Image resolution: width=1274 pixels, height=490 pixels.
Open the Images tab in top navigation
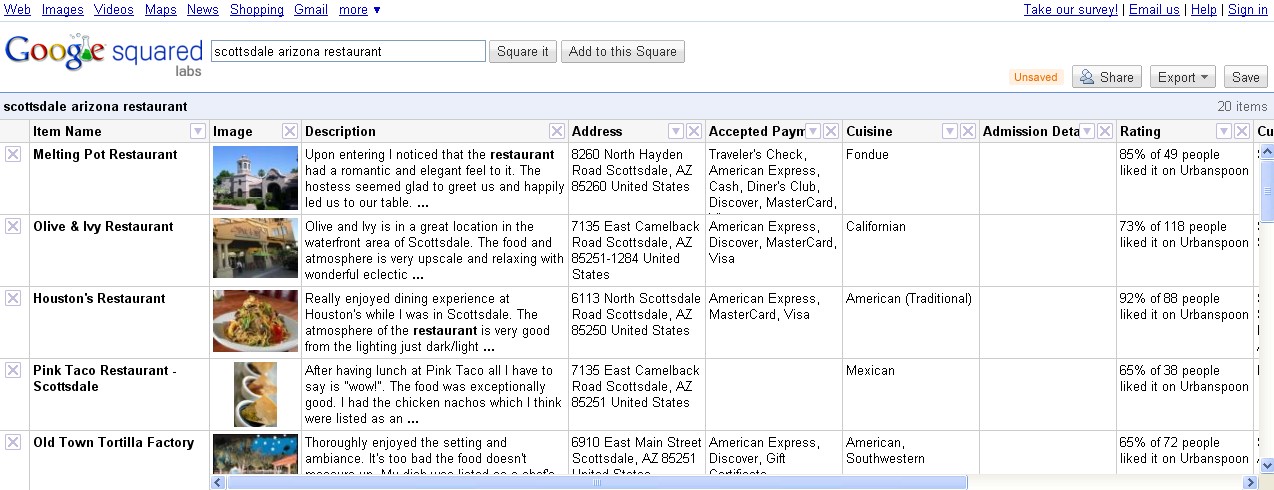coord(62,9)
